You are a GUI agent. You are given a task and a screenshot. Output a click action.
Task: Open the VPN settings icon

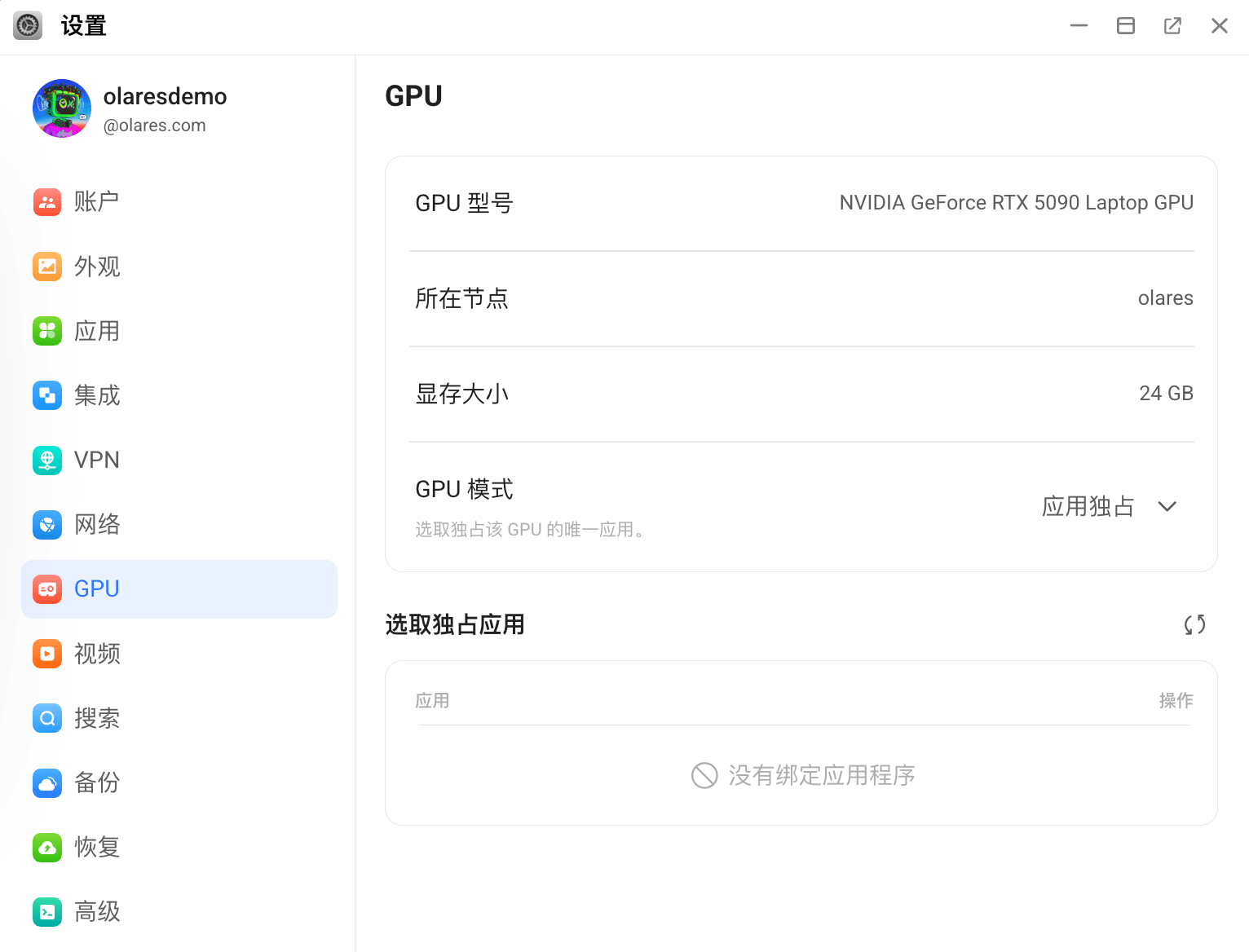click(x=46, y=460)
